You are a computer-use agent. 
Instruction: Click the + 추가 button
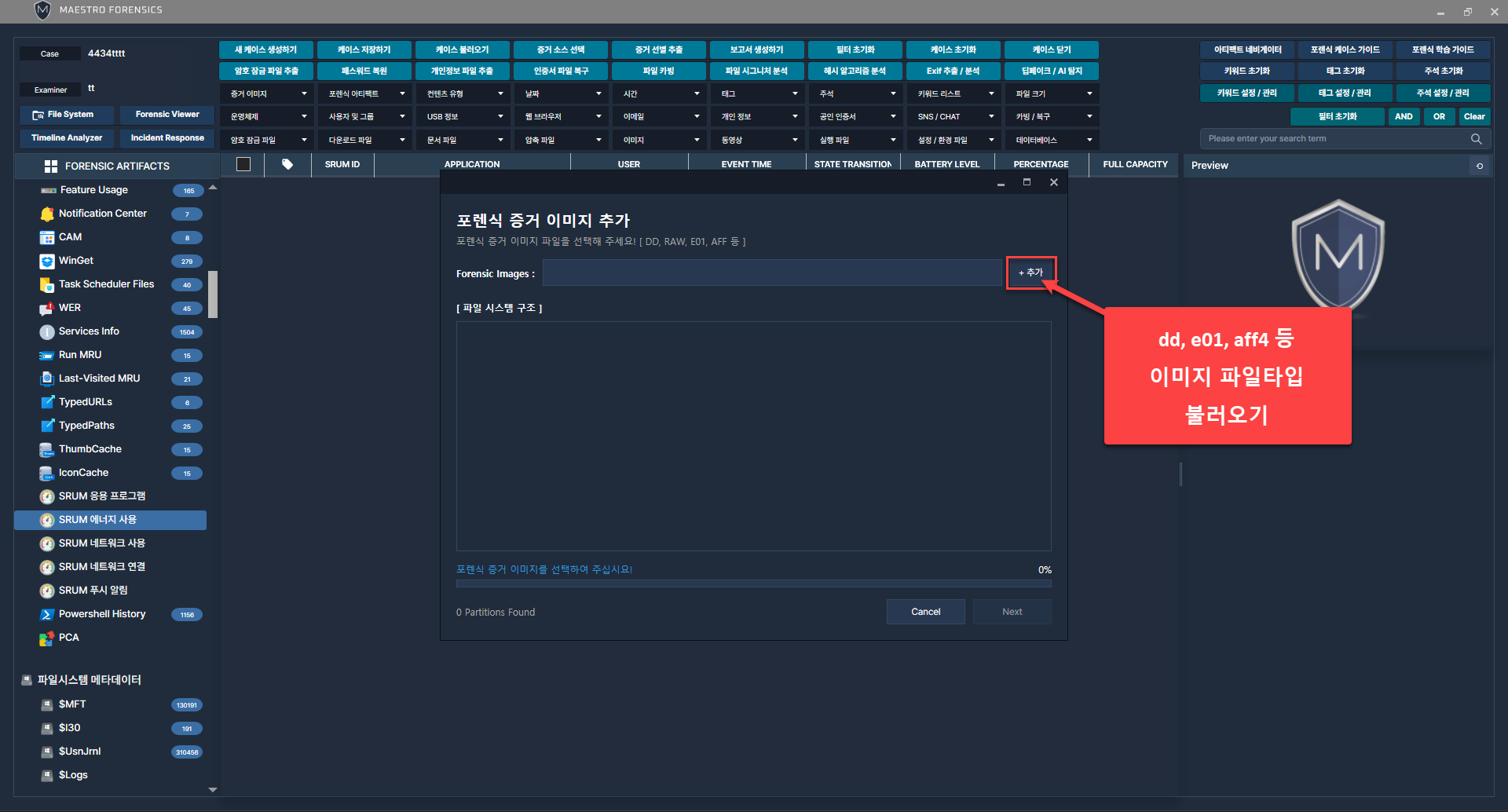(x=1030, y=272)
